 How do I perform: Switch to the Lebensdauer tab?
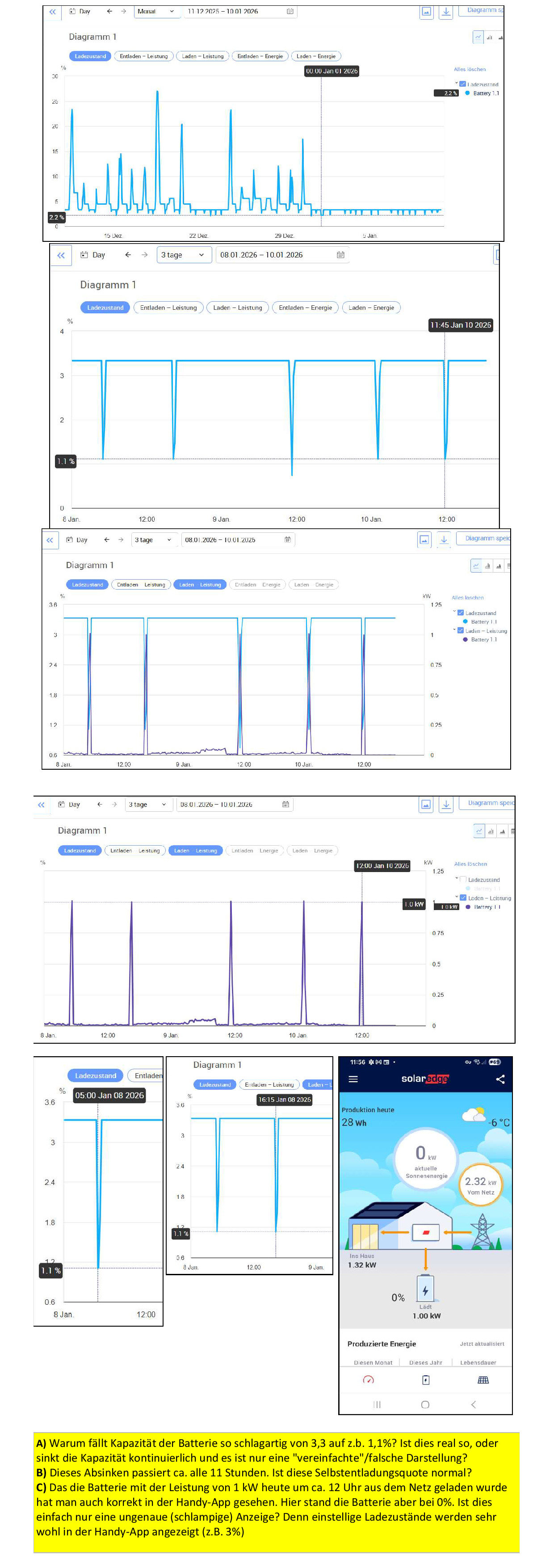tap(478, 1362)
